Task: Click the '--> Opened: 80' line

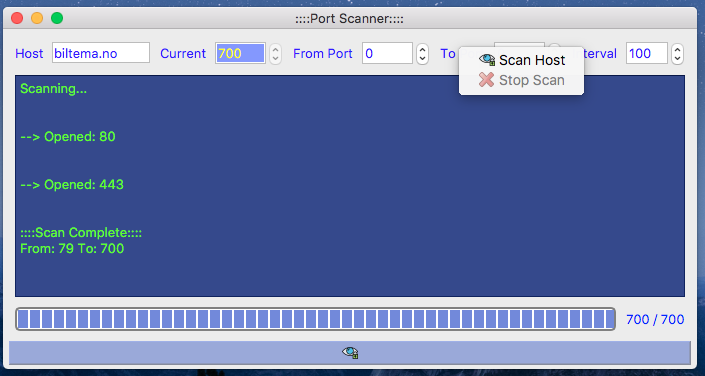Action: coord(68,137)
